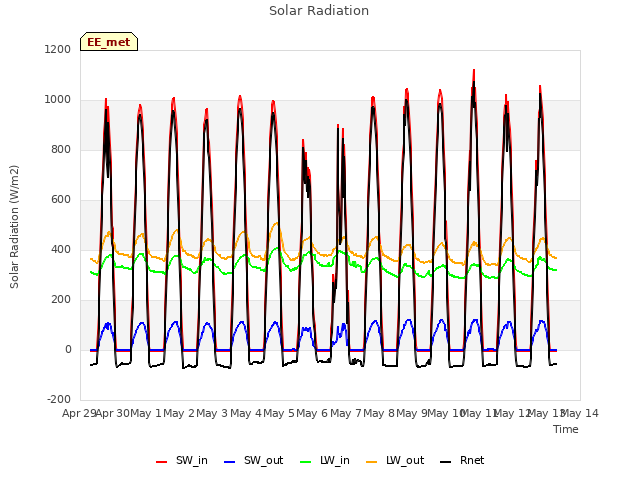Toggle the SW_in series in the legend
This screenshot has width=640, height=480.
click(x=182, y=461)
